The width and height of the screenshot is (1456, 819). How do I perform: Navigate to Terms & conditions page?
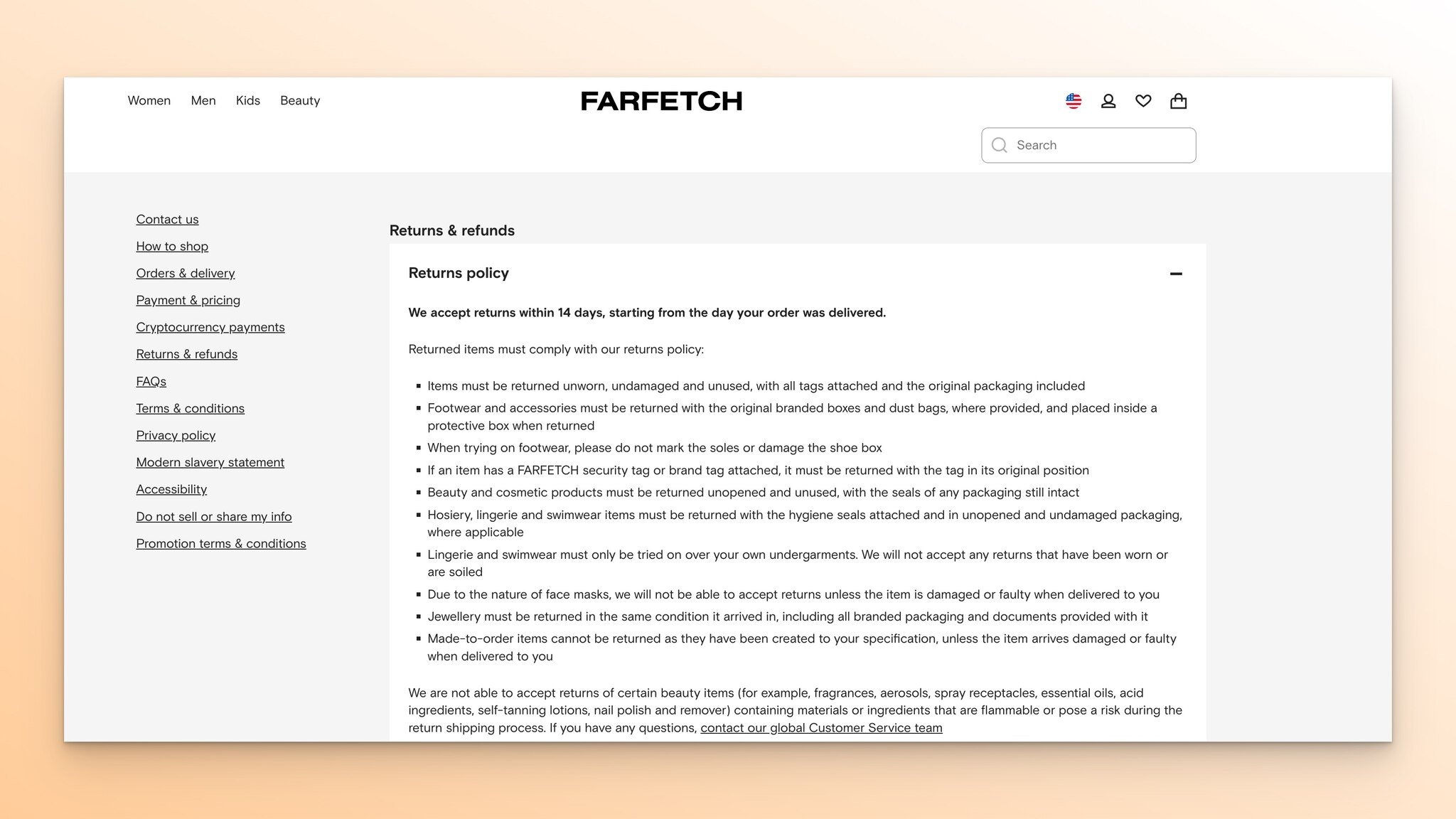tap(190, 408)
